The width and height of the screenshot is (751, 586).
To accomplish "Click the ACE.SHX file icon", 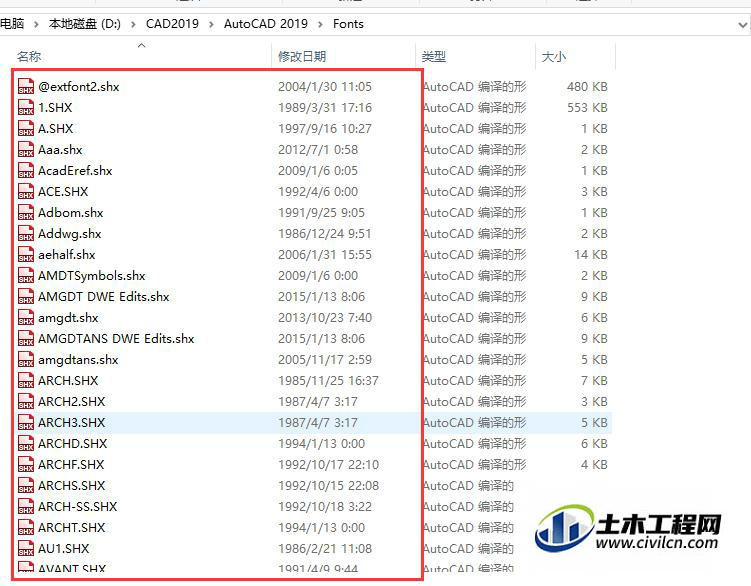I will click(26, 191).
